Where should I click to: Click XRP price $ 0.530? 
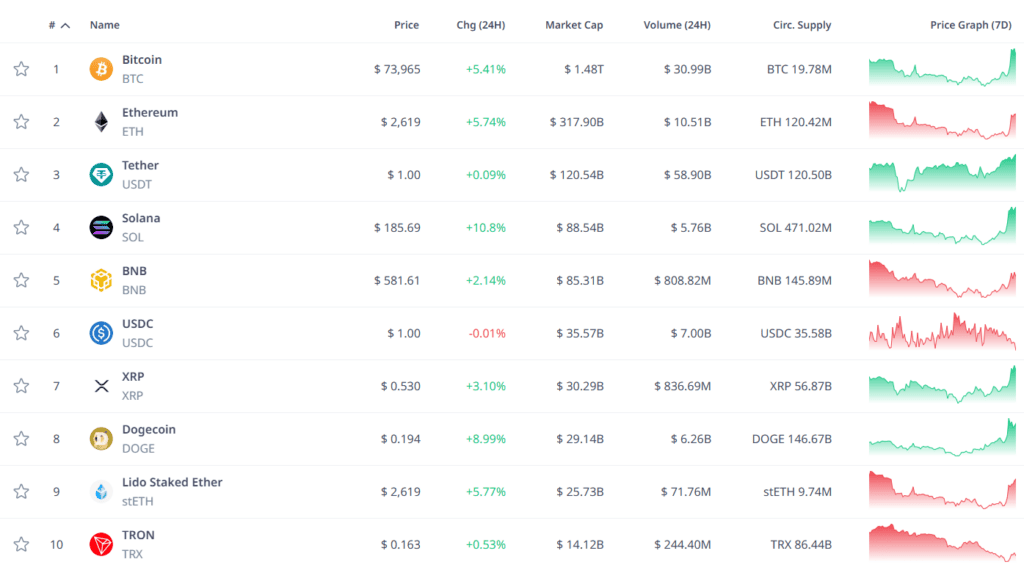400,387
